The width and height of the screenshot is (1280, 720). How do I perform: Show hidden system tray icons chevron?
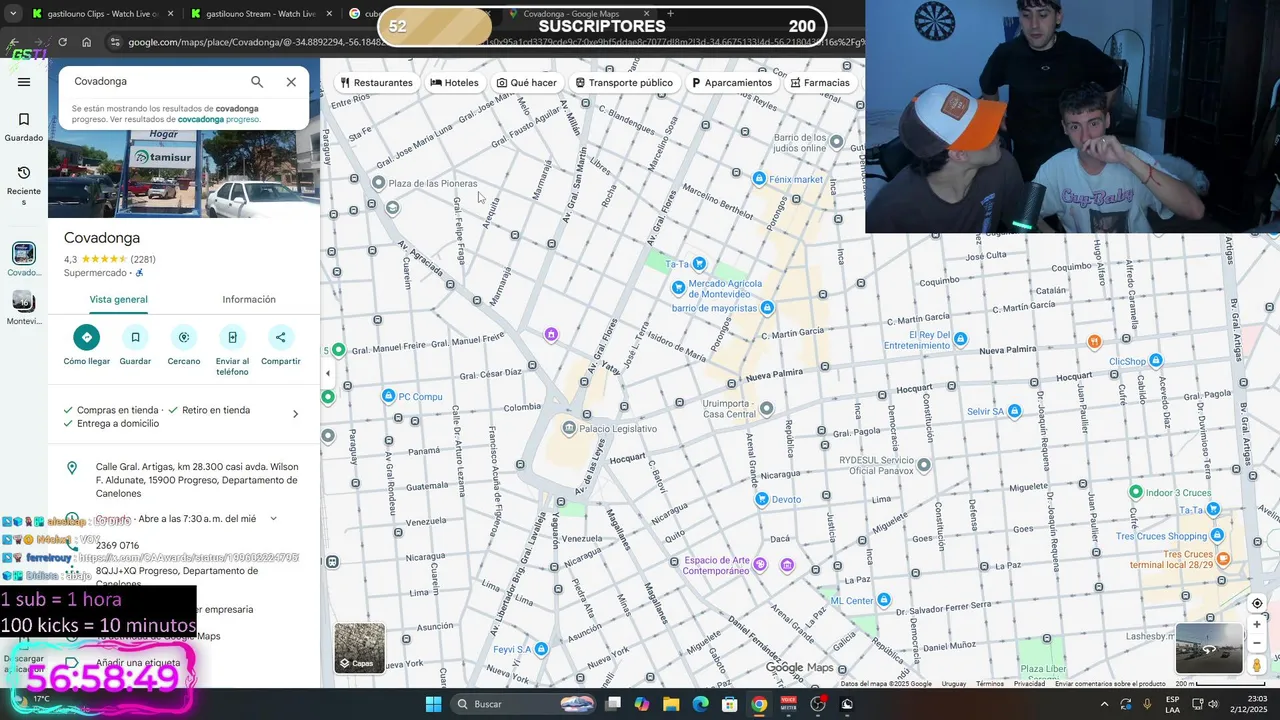[x=1104, y=704]
